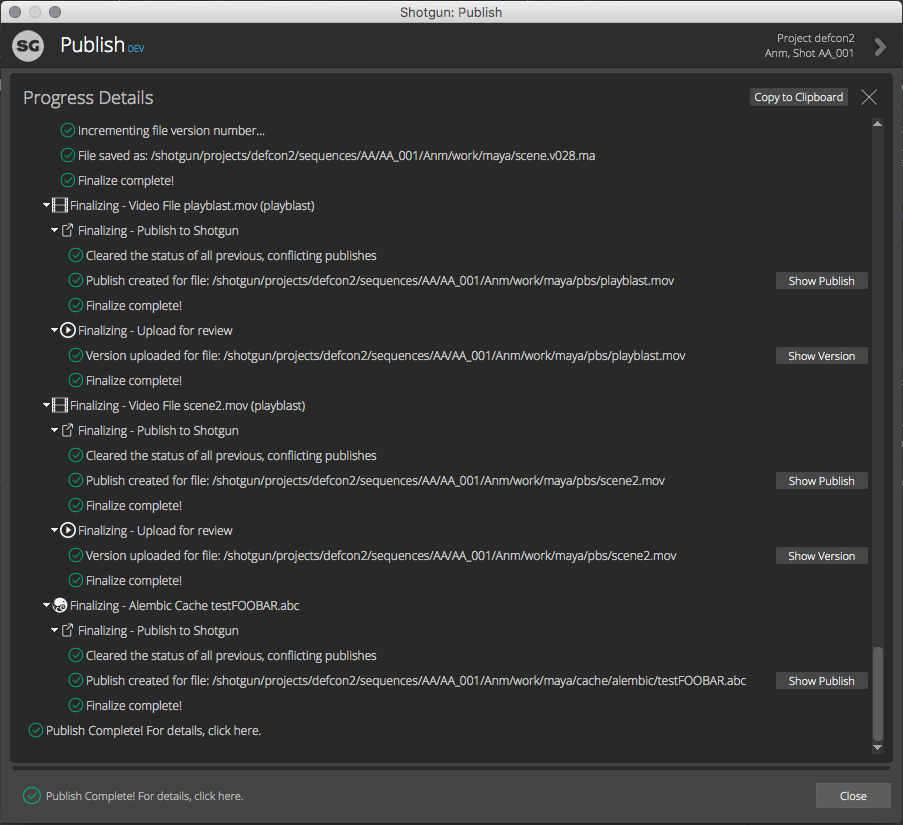The width and height of the screenshot is (903, 825).
Task: Collapse Finalizing - Alembic Cache testFOOBAR.abc
Action: (x=47, y=605)
